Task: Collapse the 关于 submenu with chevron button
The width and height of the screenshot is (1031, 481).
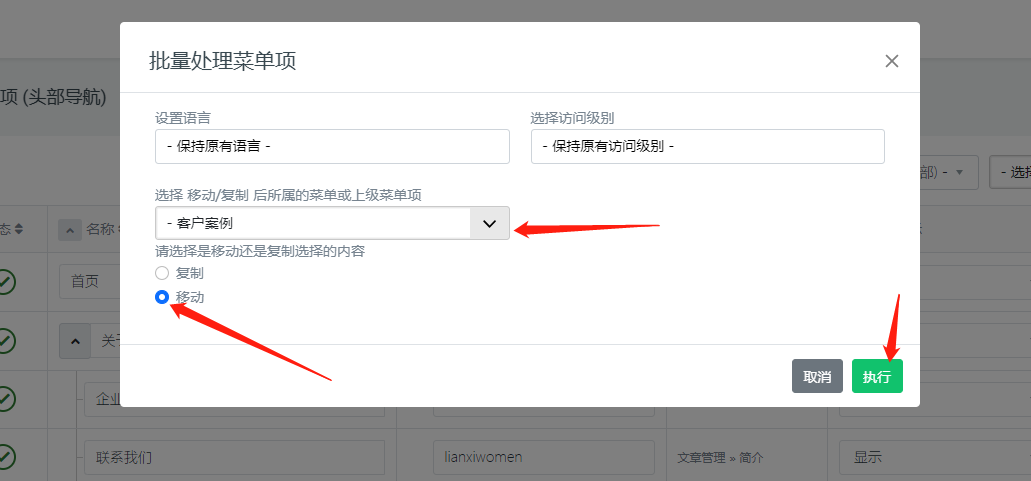Action: [75, 341]
